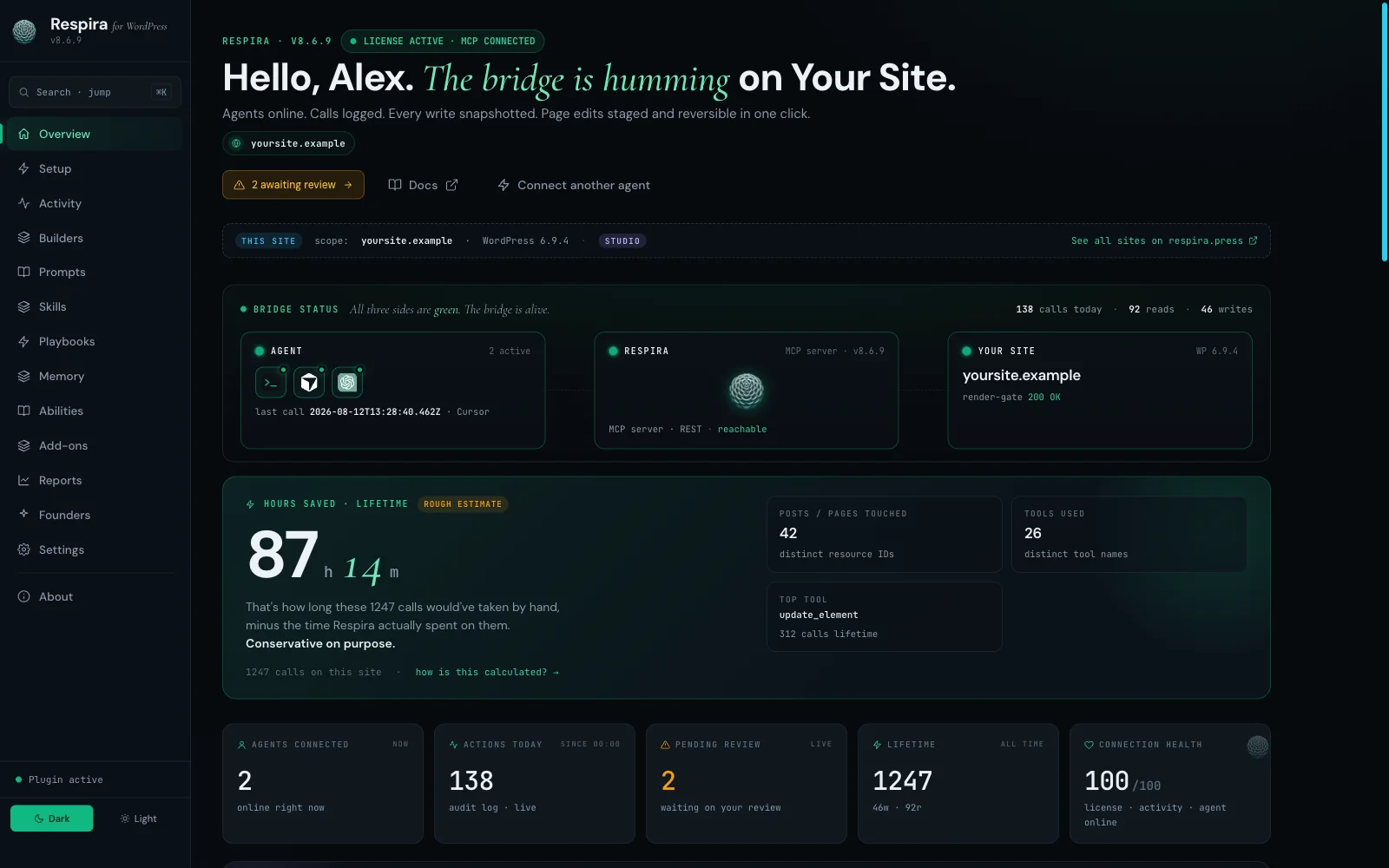
Task: Click render-gate 200 OK status
Action: (x=1011, y=397)
